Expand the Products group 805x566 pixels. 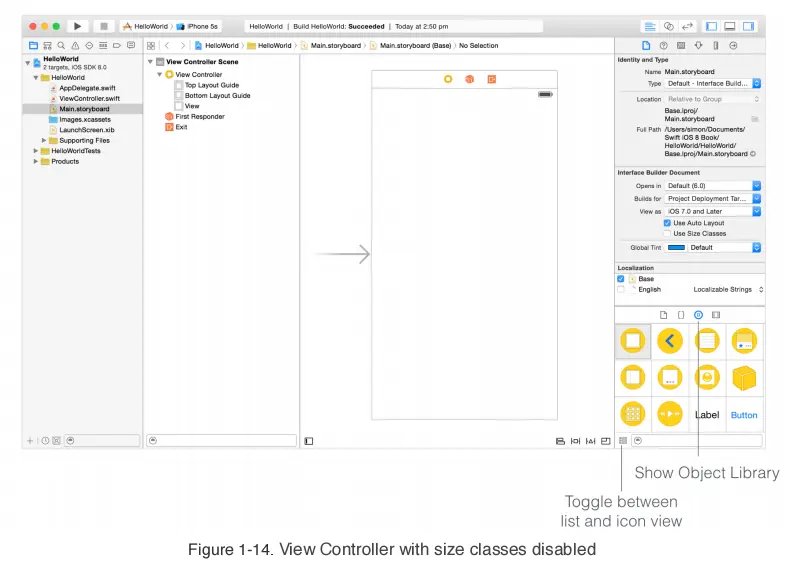pos(35,161)
